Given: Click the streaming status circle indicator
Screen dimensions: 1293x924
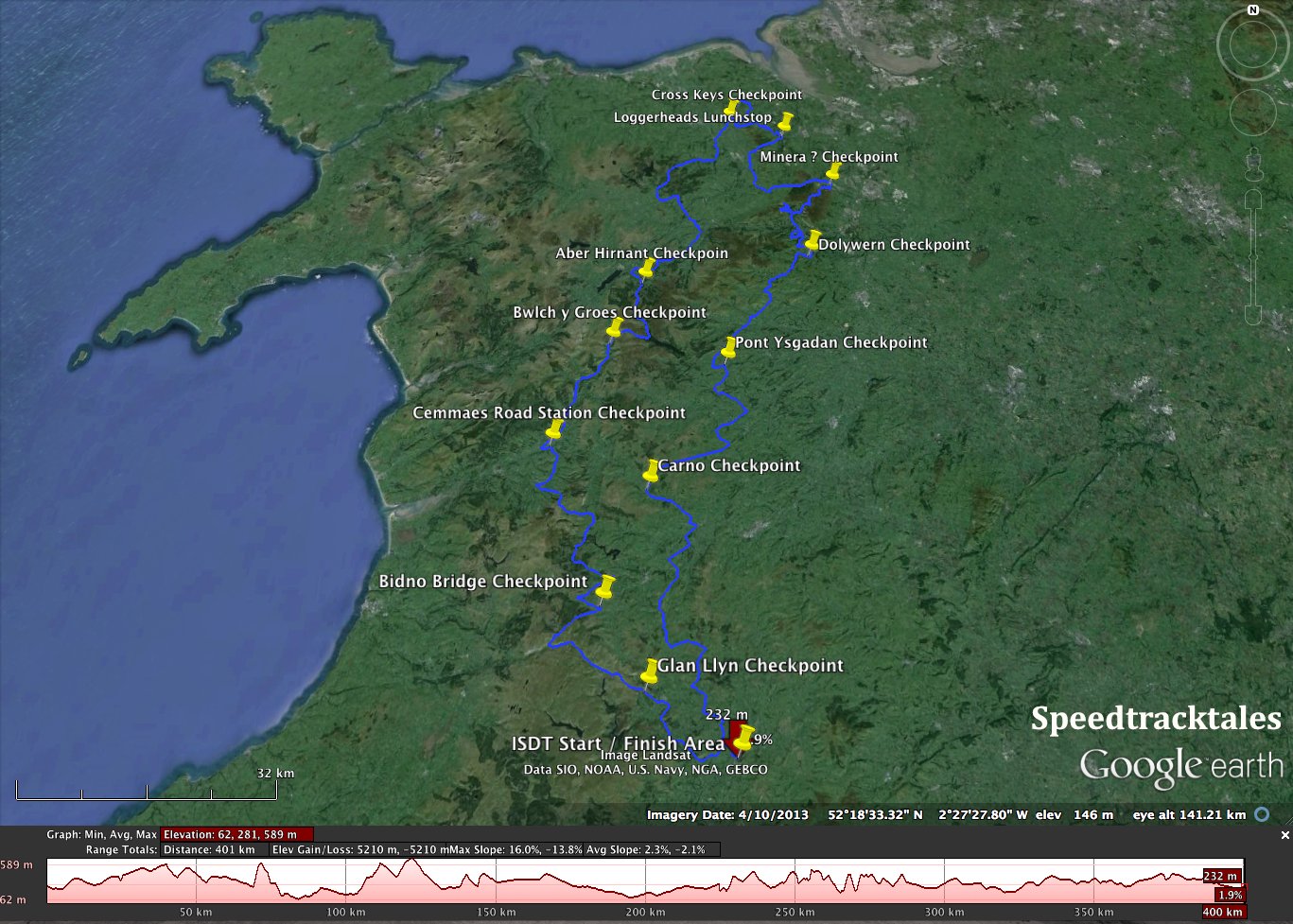Looking at the screenshot, I should pos(1262,814).
